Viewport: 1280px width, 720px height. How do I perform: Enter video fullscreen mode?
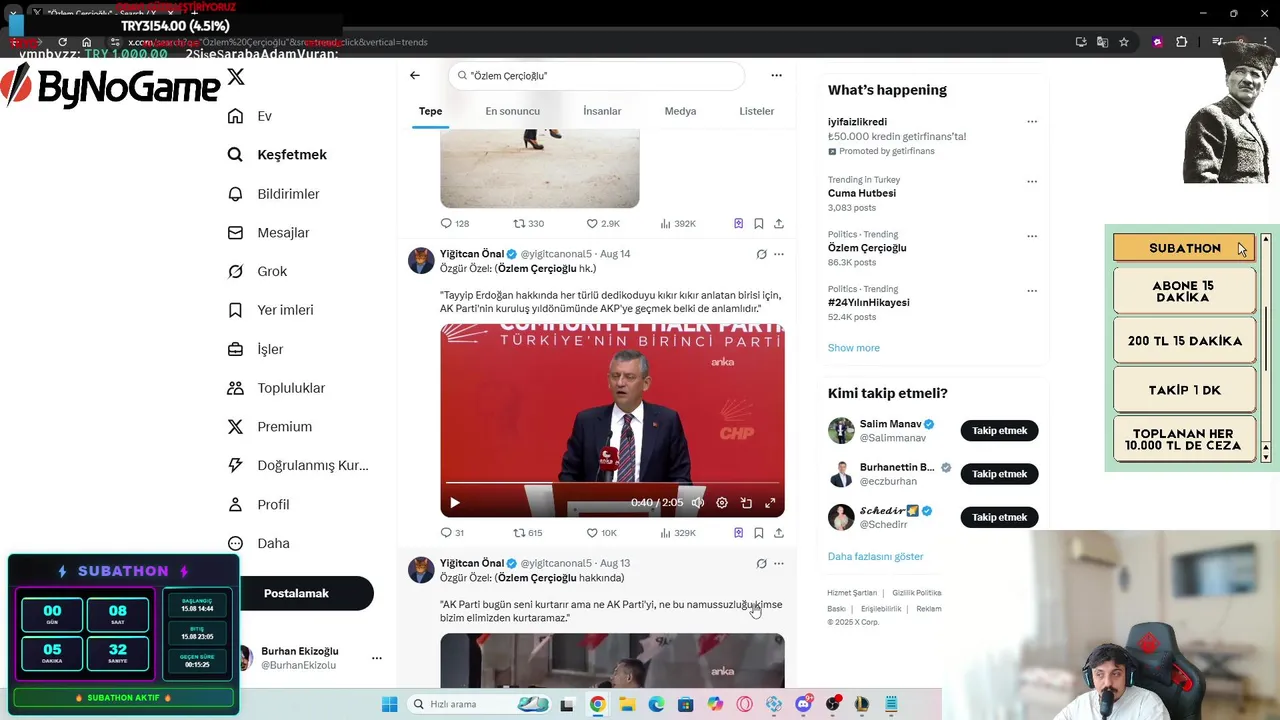770,503
